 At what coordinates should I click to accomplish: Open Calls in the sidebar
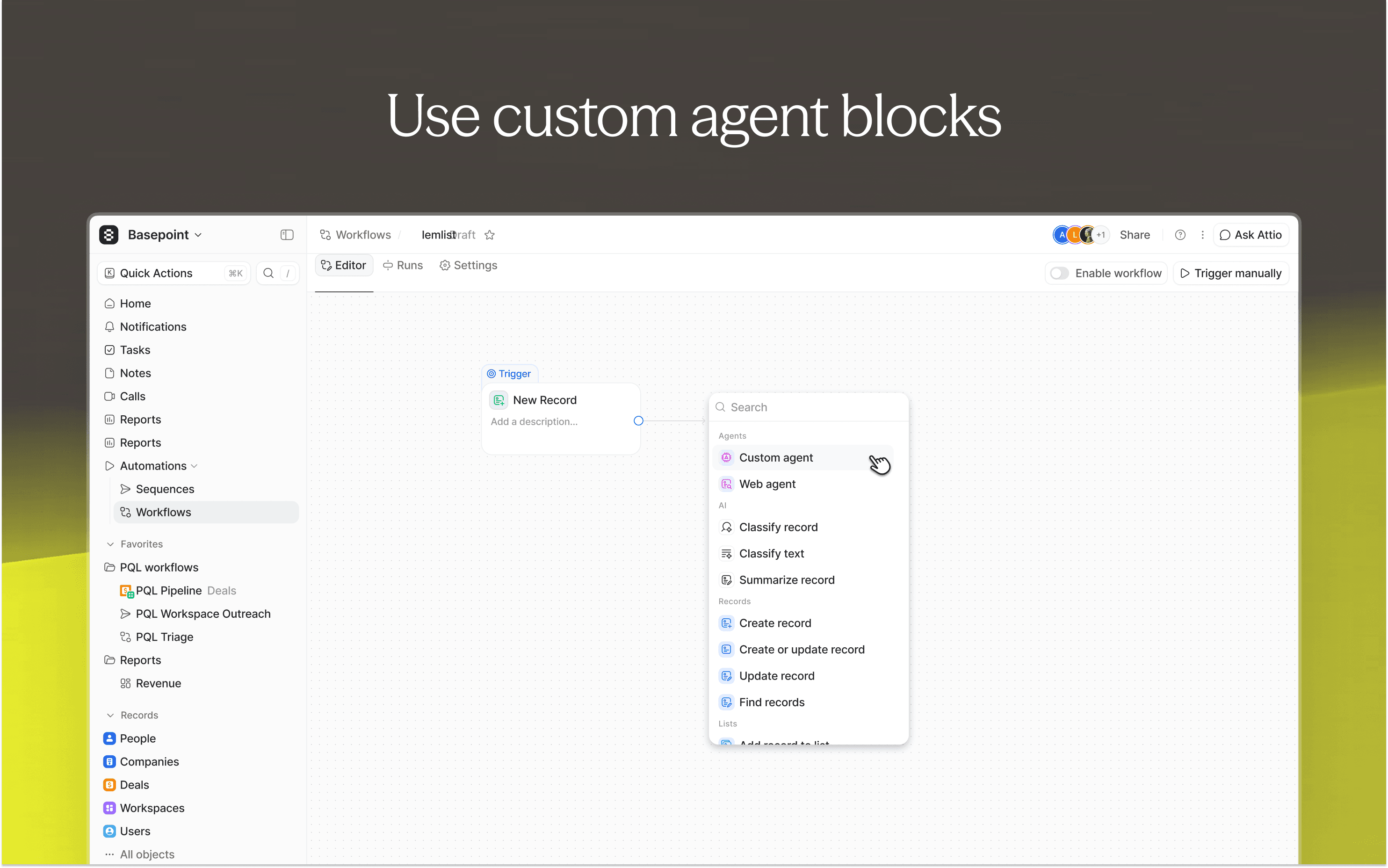point(132,396)
